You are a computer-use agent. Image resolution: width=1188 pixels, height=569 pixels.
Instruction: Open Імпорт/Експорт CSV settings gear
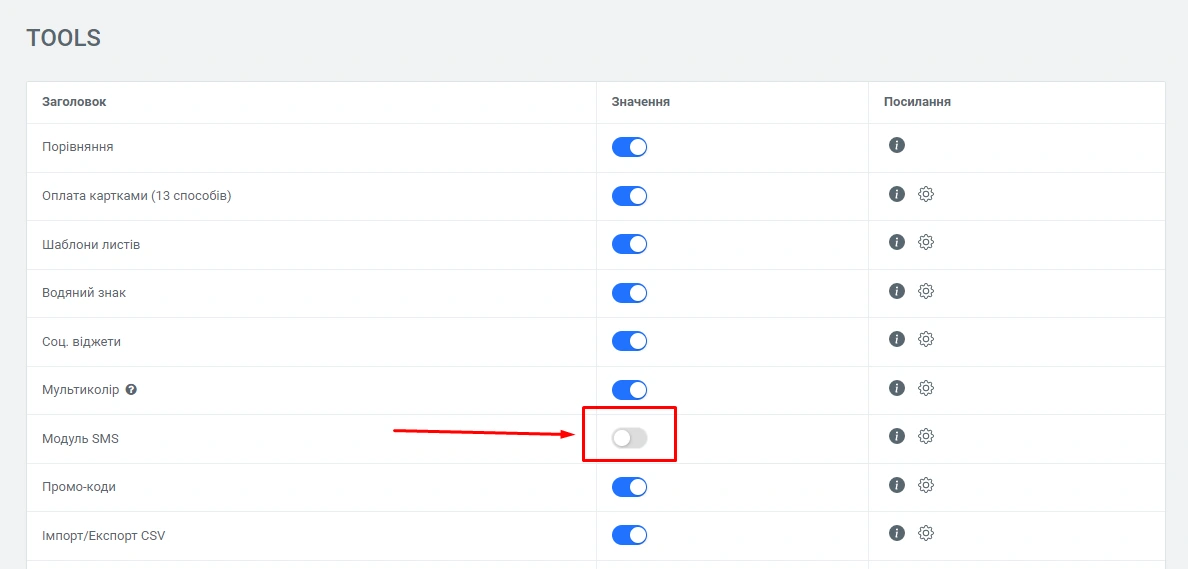[926, 533]
